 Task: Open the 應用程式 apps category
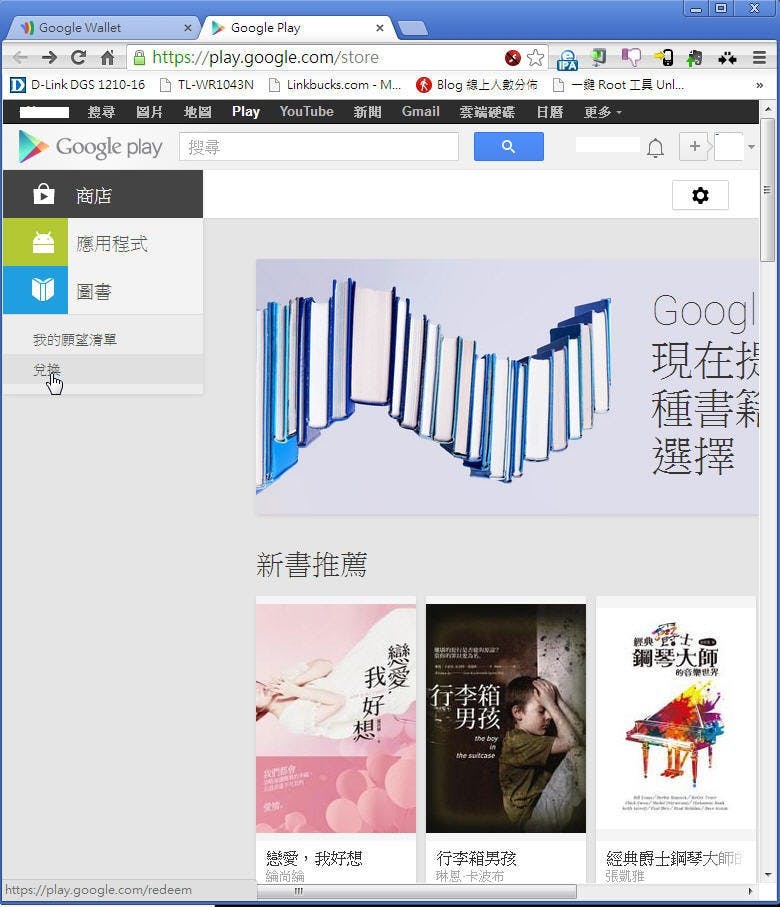pyautogui.click(x=103, y=242)
